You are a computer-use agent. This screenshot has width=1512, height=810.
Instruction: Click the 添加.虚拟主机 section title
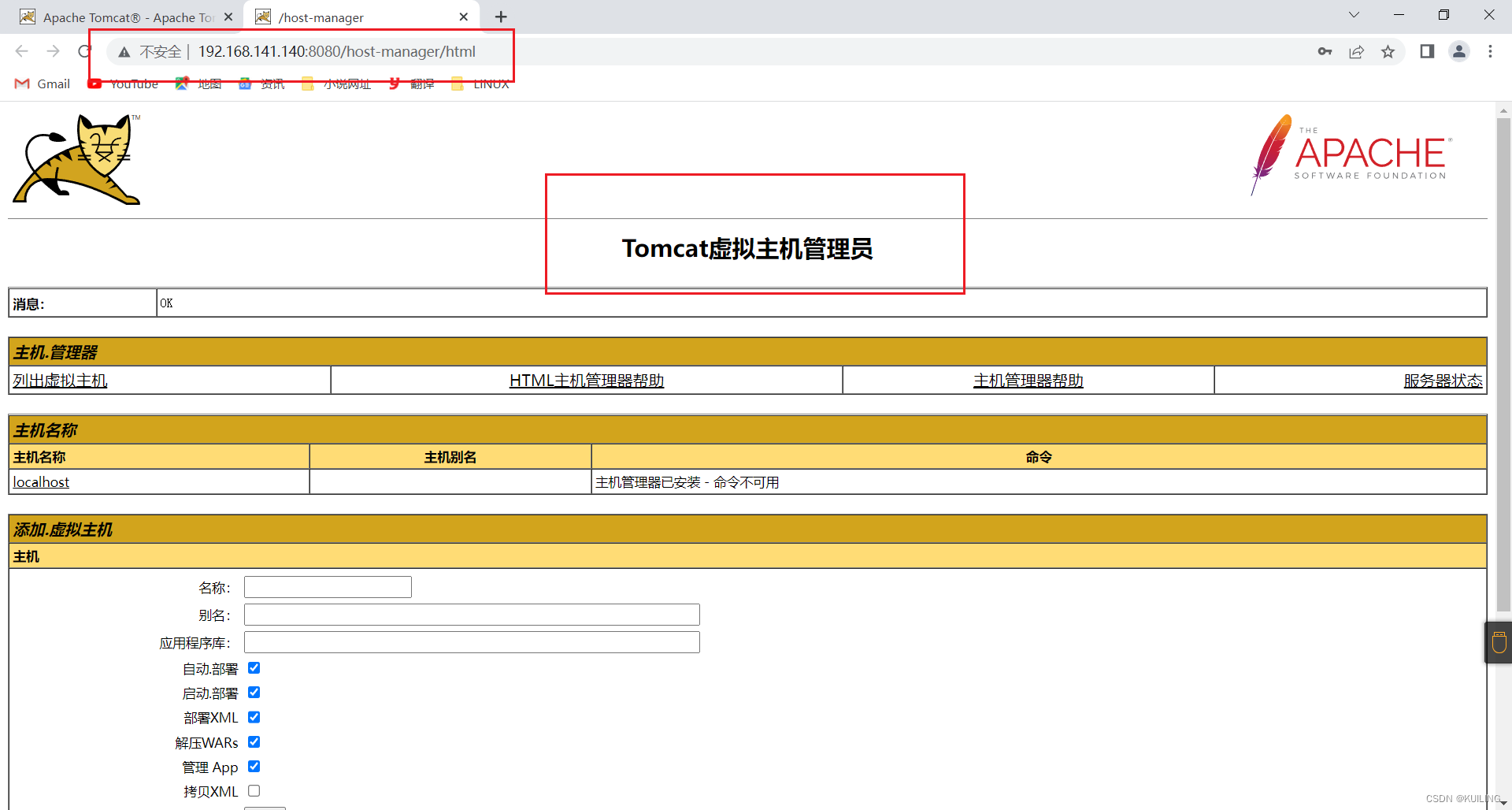point(63,529)
